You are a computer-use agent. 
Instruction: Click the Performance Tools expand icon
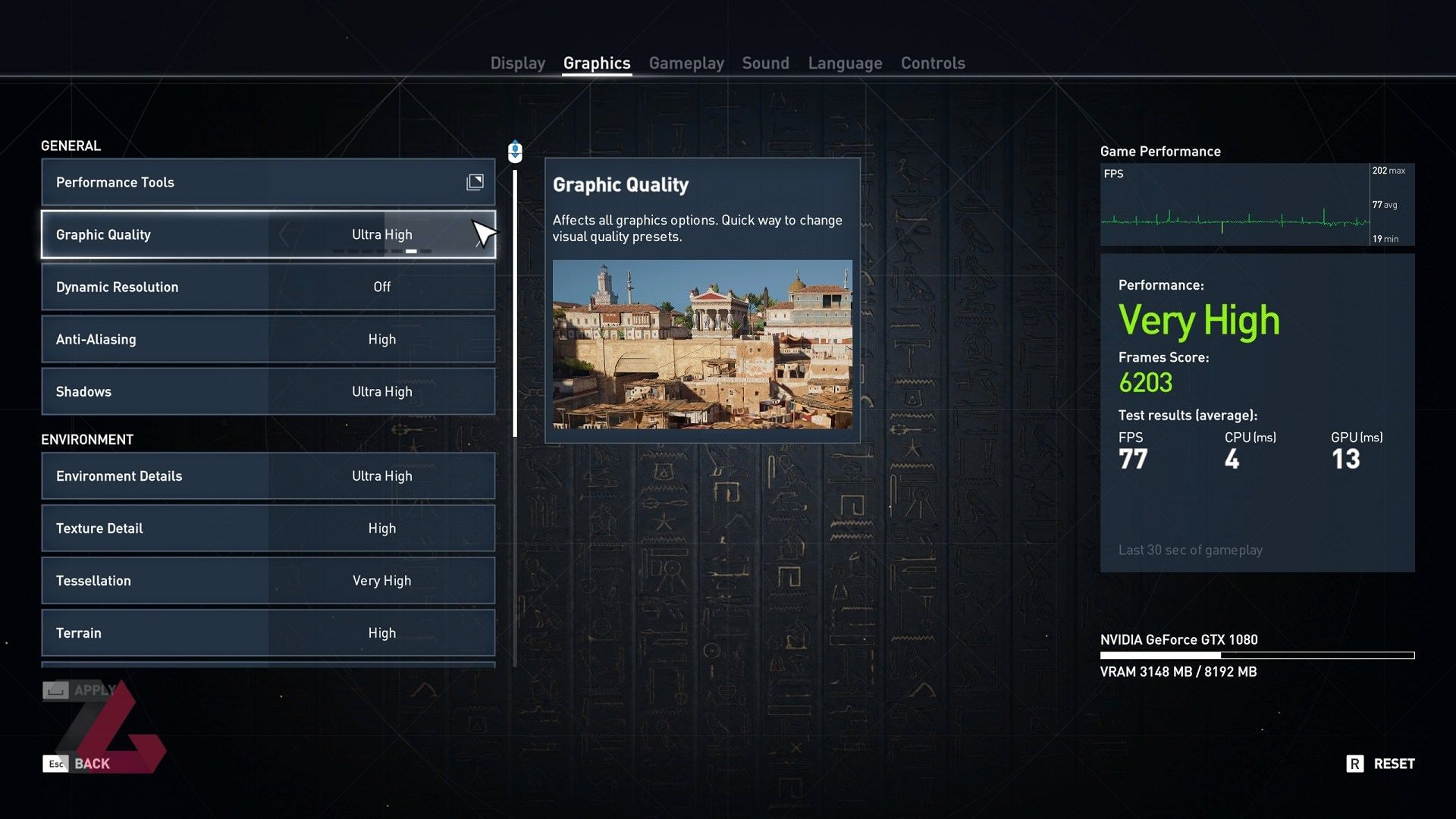(x=476, y=181)
